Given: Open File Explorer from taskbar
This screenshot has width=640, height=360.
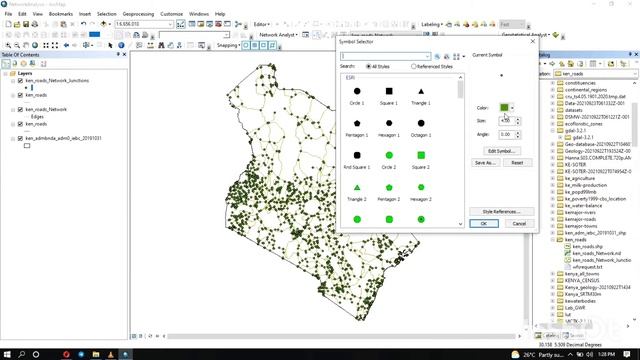Looking at the screenshot, I should (96, 354).
